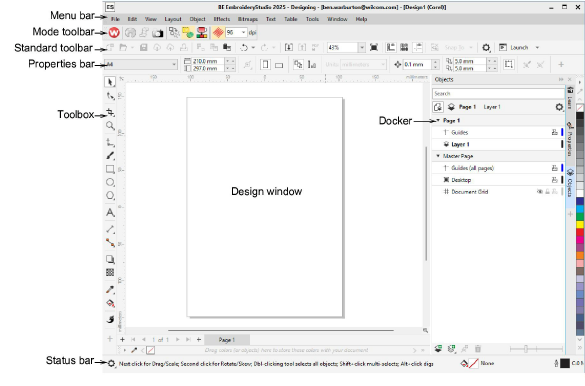This screenshot has width=585, height=386.
Task: Select the Connector tool
Action: pos(110,243)
